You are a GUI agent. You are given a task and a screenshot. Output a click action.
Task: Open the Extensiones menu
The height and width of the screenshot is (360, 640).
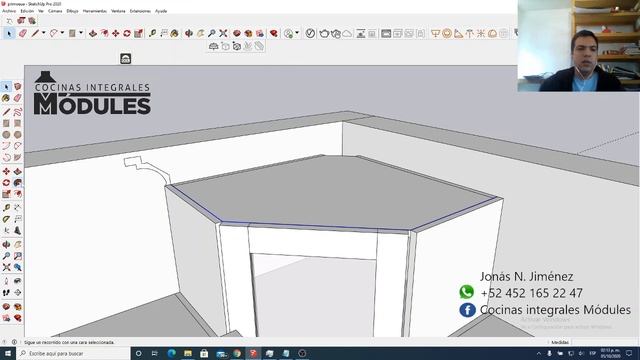pos(140,11)
